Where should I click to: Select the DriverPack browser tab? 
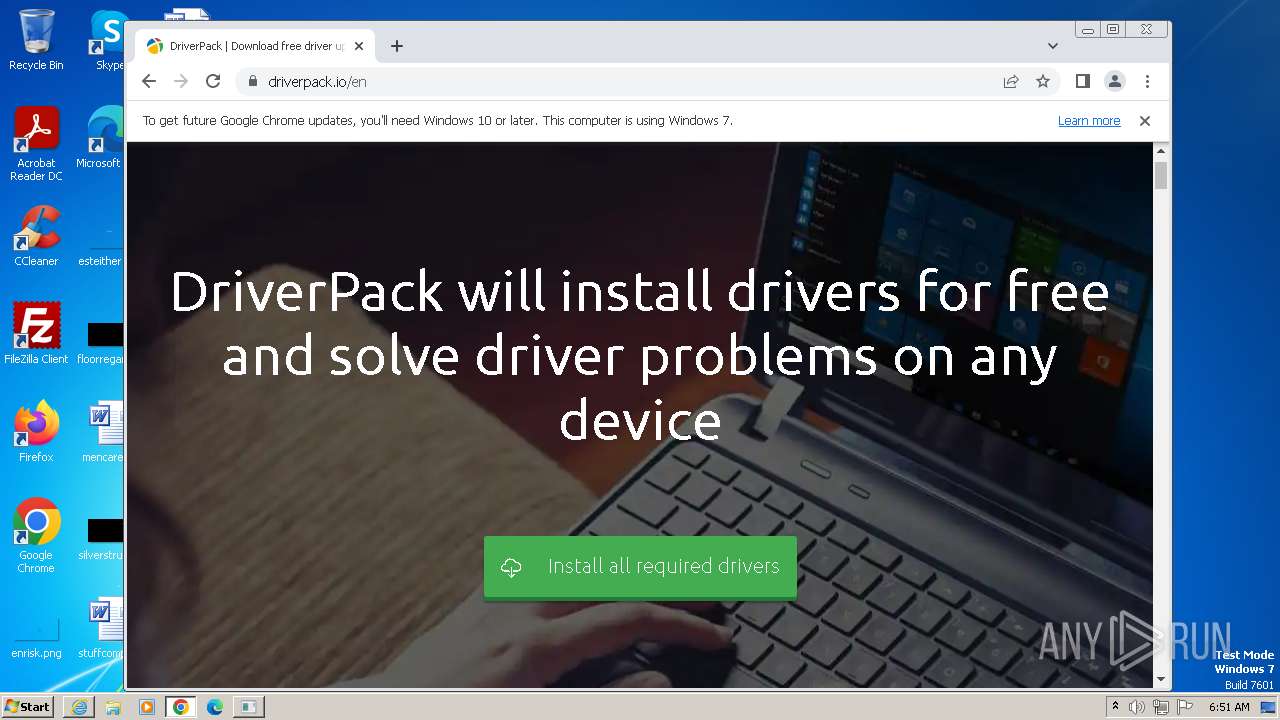(x=255, y=46)
